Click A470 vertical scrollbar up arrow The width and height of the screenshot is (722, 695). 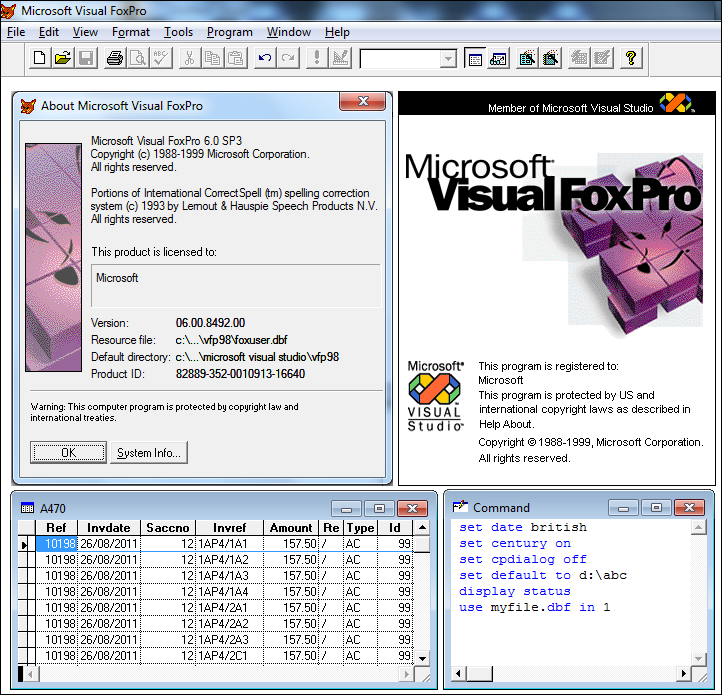(x=422, y=528)
